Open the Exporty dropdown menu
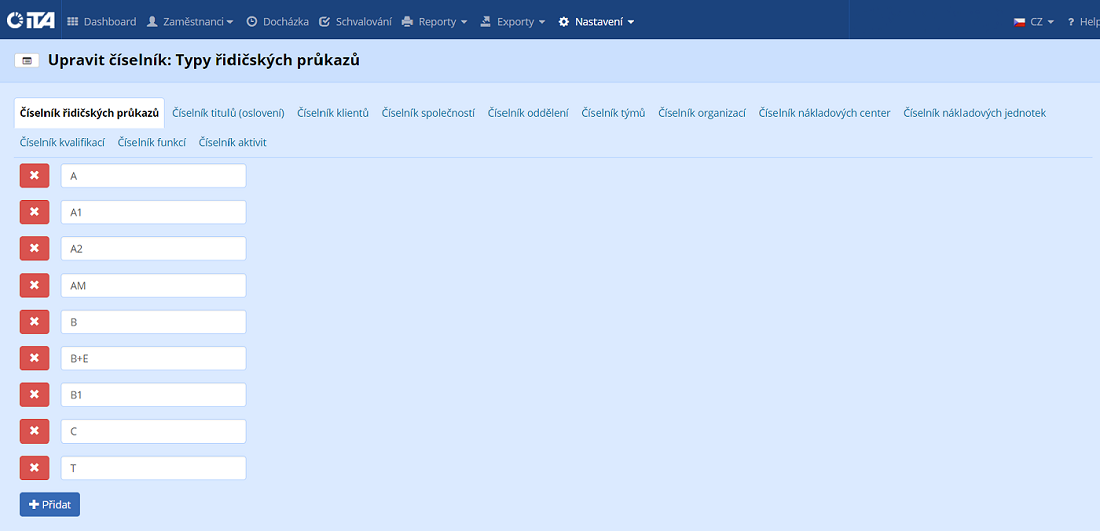Viewport: 1100px width, 531px height. pos(513,22)
